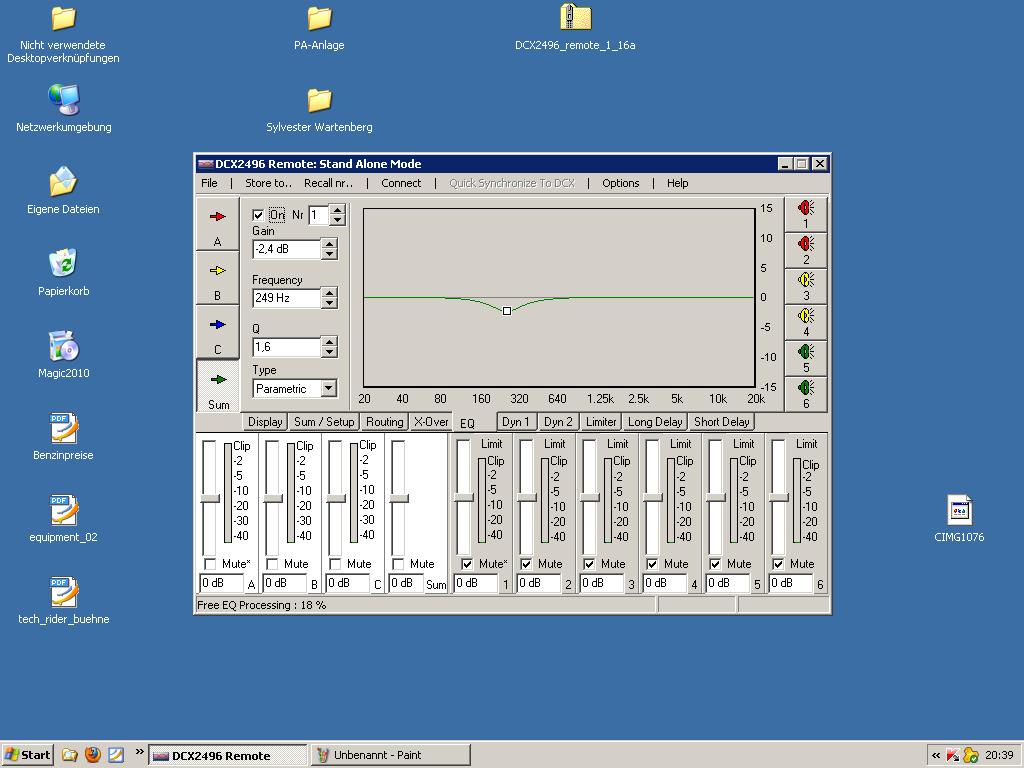Mute input channel A

(x=210, y=564)
